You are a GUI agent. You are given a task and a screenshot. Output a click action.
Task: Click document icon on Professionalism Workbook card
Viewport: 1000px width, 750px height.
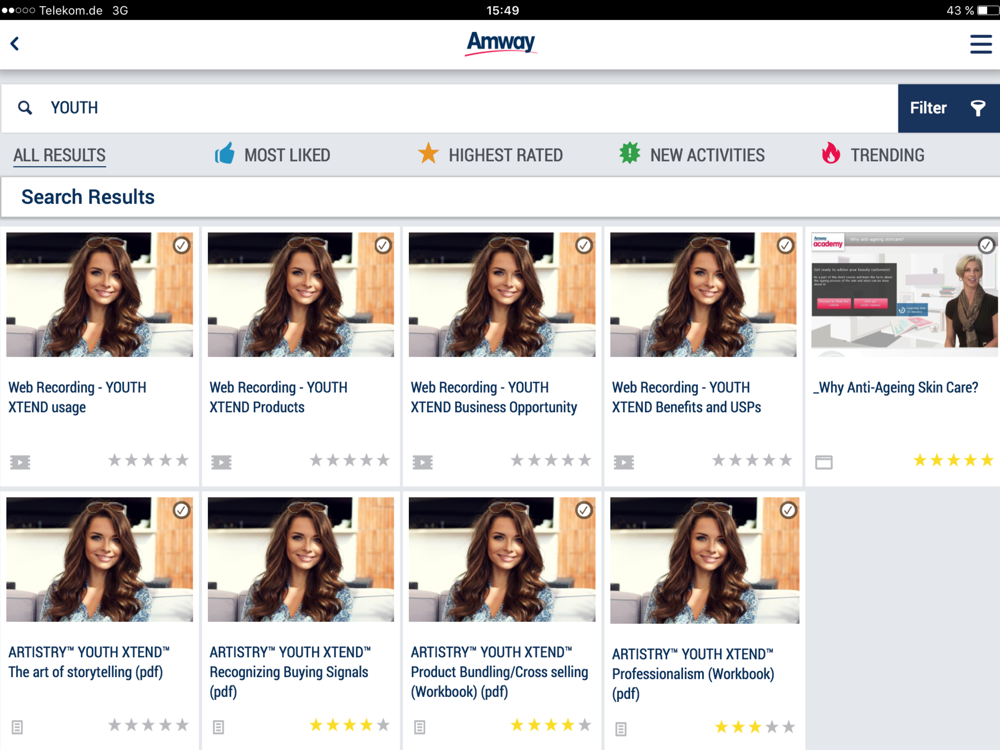coord(621,729)
